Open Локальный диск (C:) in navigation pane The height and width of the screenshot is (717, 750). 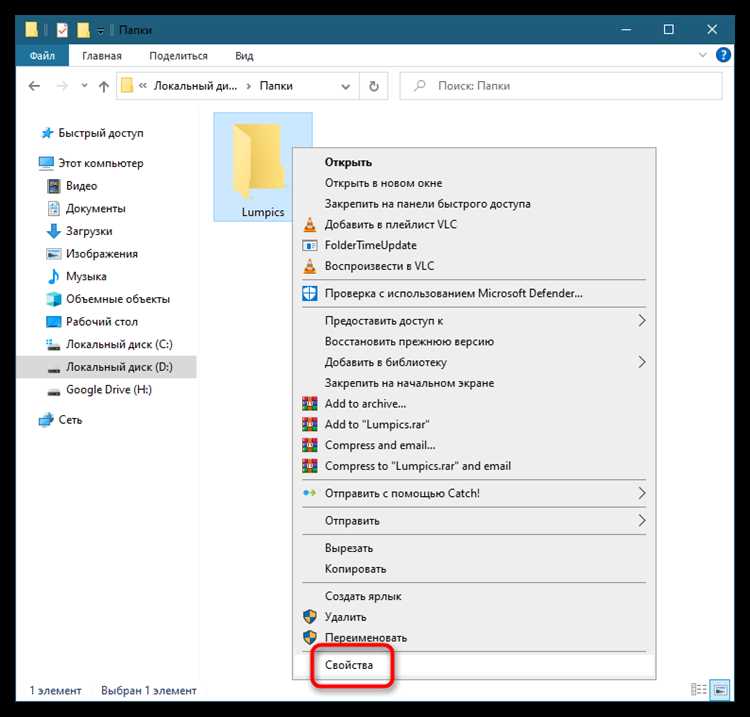119,344
